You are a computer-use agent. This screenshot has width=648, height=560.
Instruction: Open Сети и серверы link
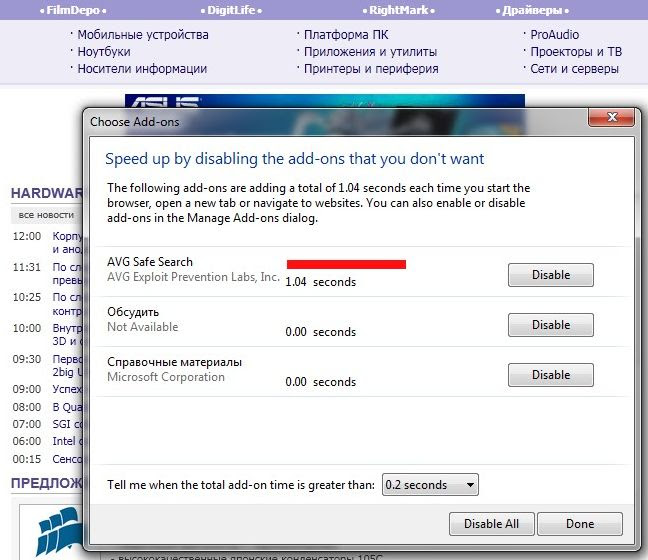(x=574, y=69)
